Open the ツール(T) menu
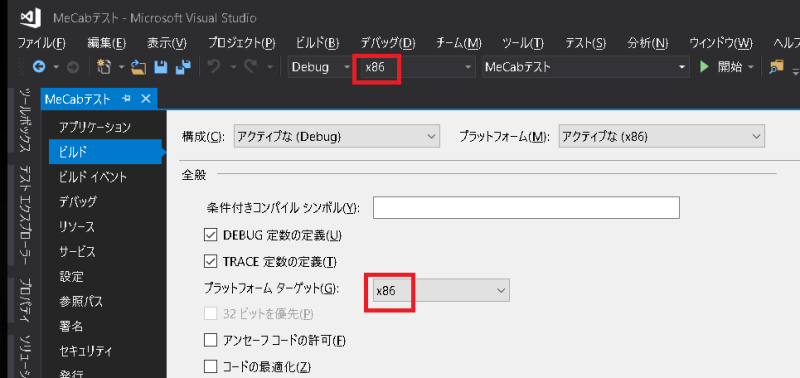Image resolution: width=800 pixels, height=378 pixels. [x=523, y=43]
